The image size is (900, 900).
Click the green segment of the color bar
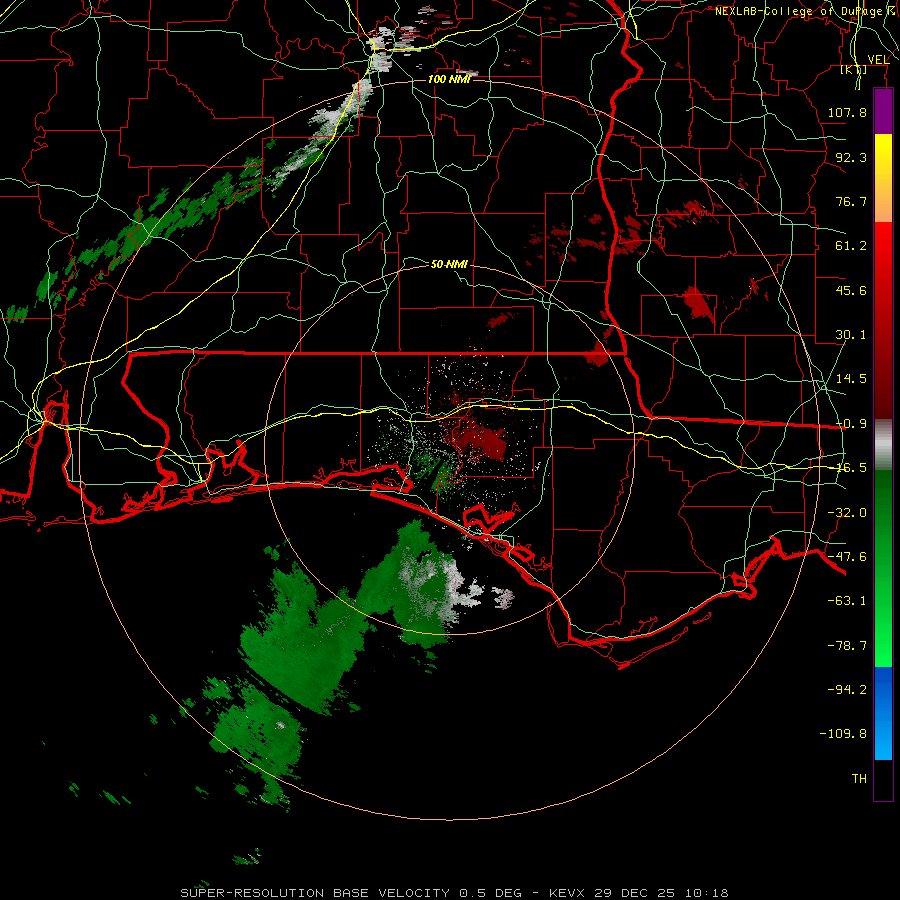[883, 568]
